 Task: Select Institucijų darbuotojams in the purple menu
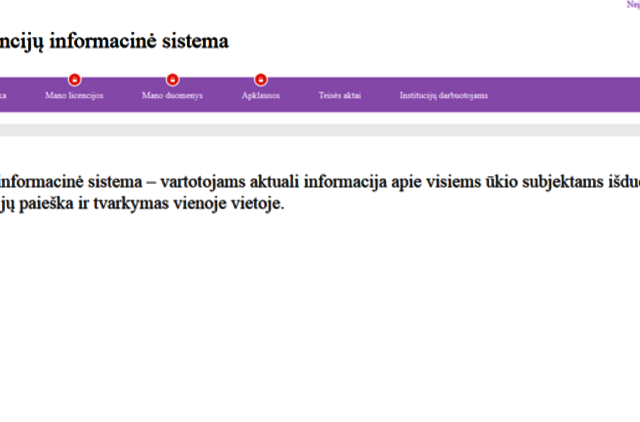pyautogui.click(x=444, y=96)
